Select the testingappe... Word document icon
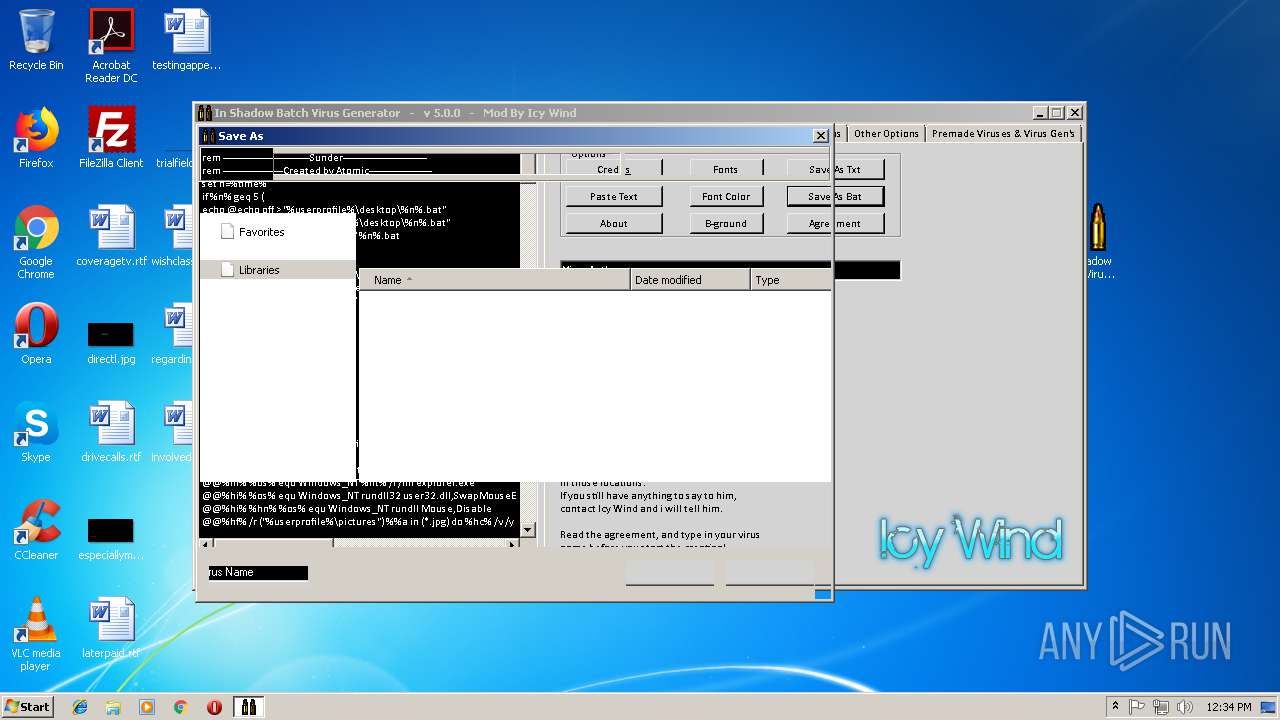Screen dimensions: 1280x720 pos(186,40)
